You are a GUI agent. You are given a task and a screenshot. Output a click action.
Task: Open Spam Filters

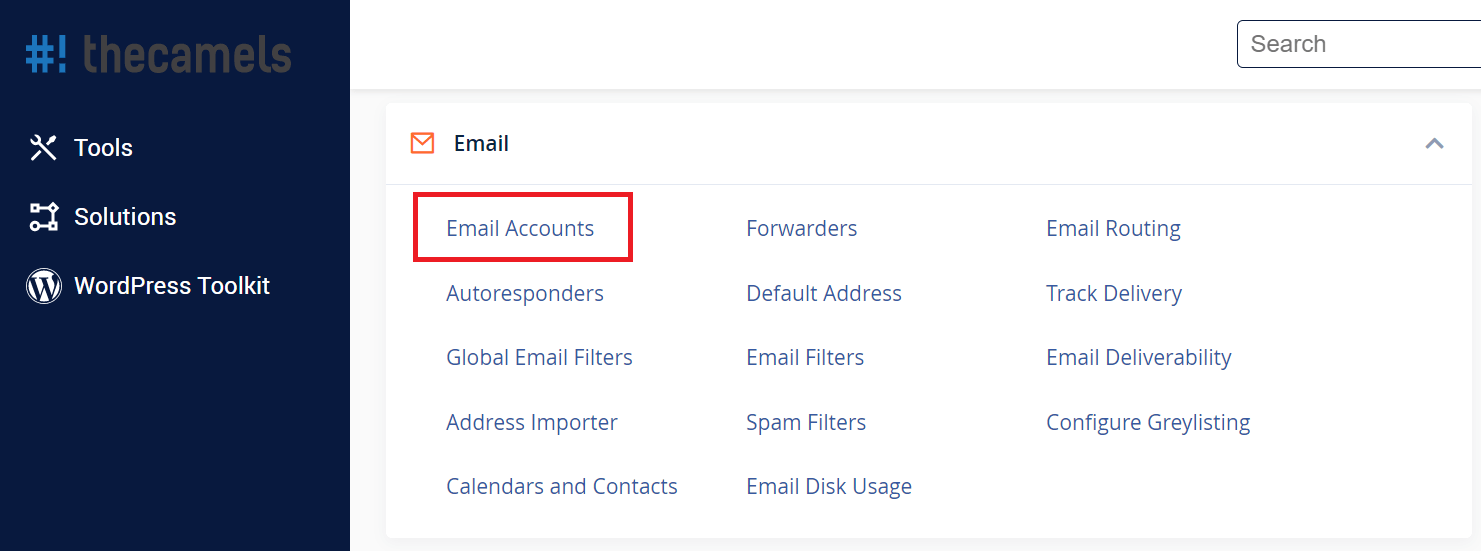coord(806,422)
